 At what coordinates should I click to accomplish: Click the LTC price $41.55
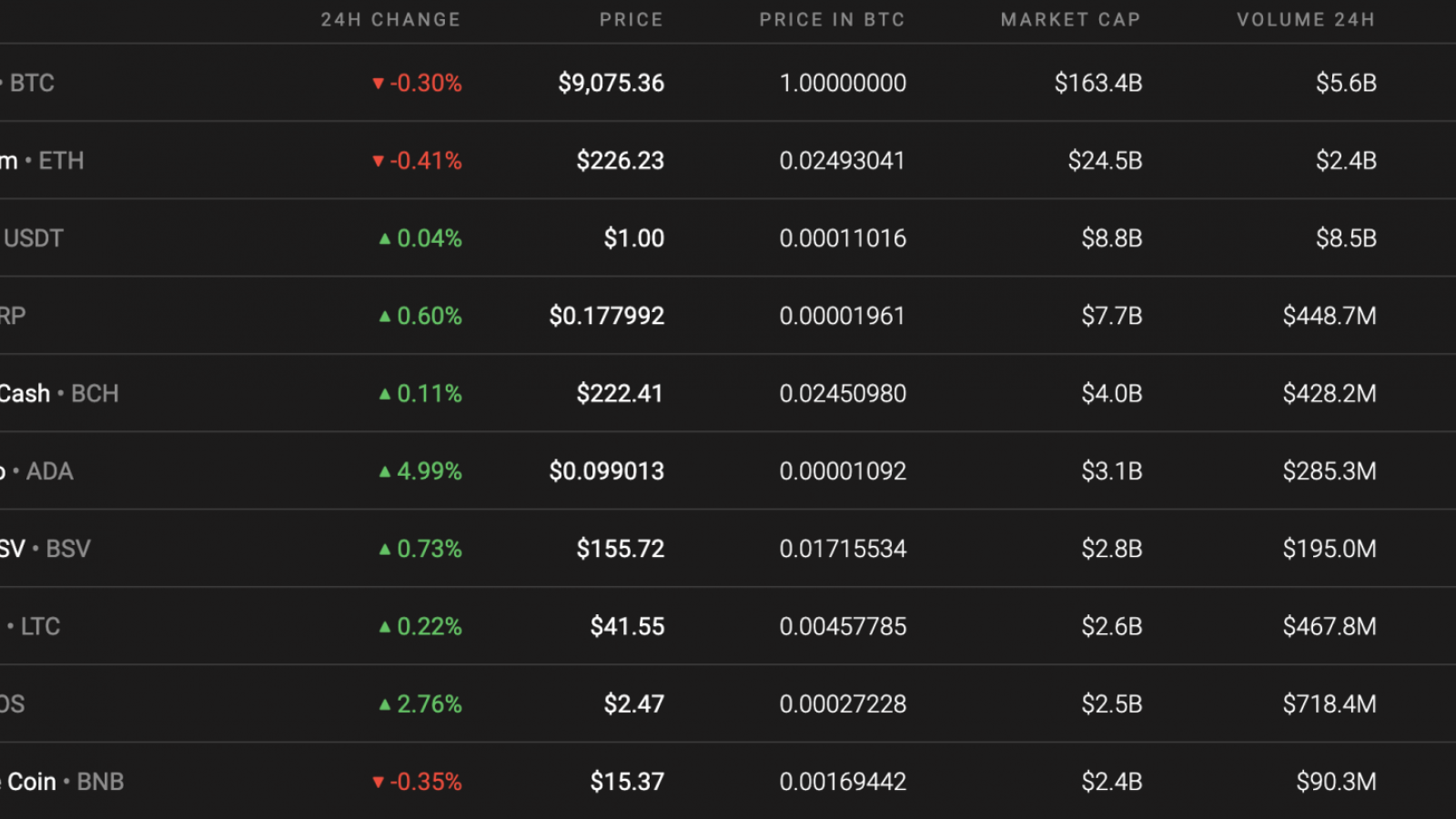coord(628,627)
